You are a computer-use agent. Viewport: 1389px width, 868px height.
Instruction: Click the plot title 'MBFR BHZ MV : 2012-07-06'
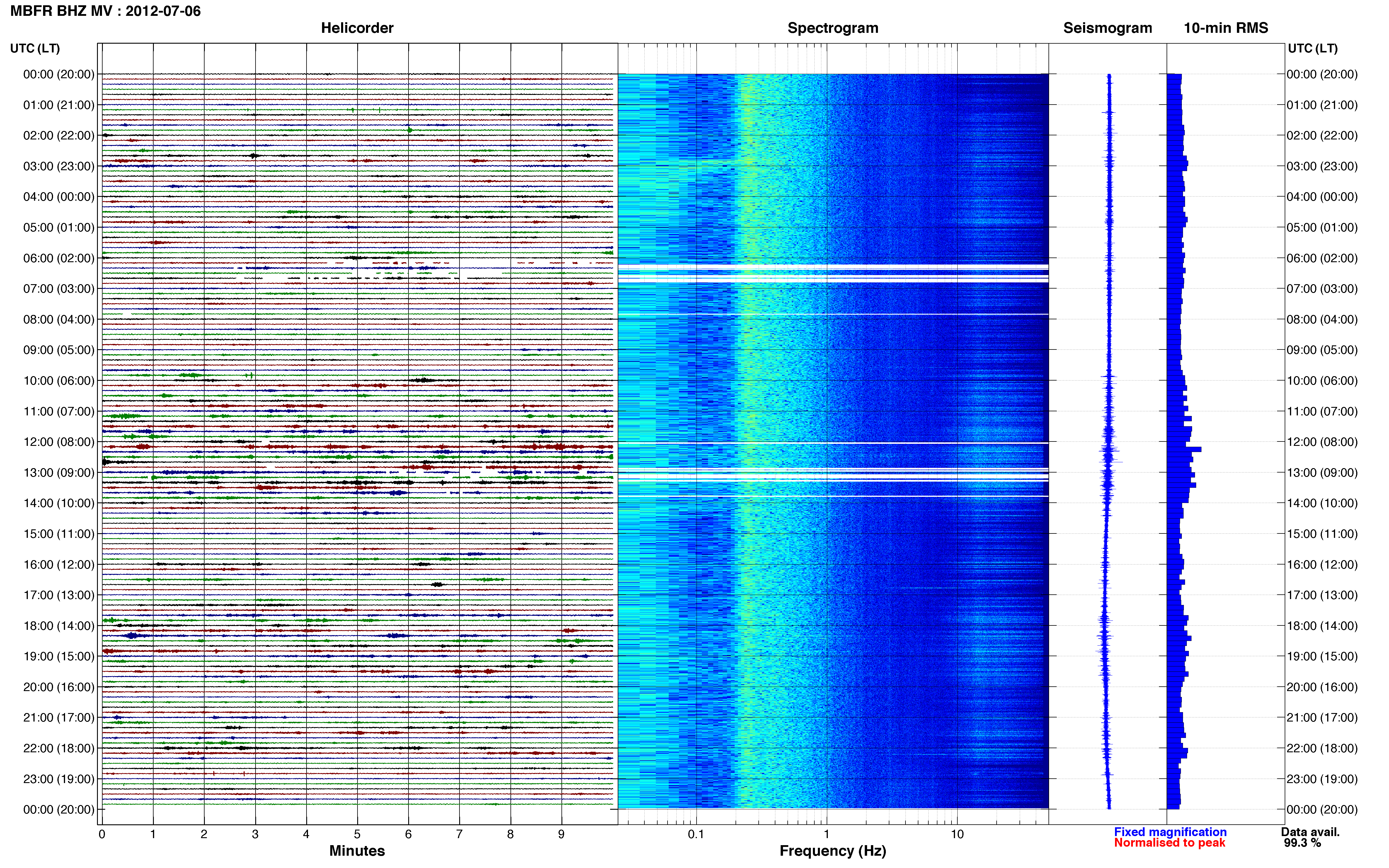click(x=106, y=11)
